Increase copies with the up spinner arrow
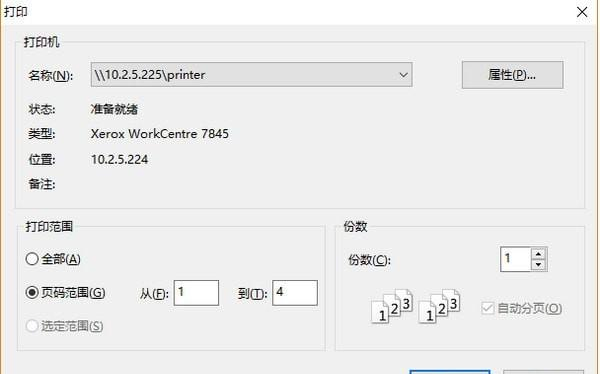The width and height of the screenshot is (600, 374). [x=539, y=254]
